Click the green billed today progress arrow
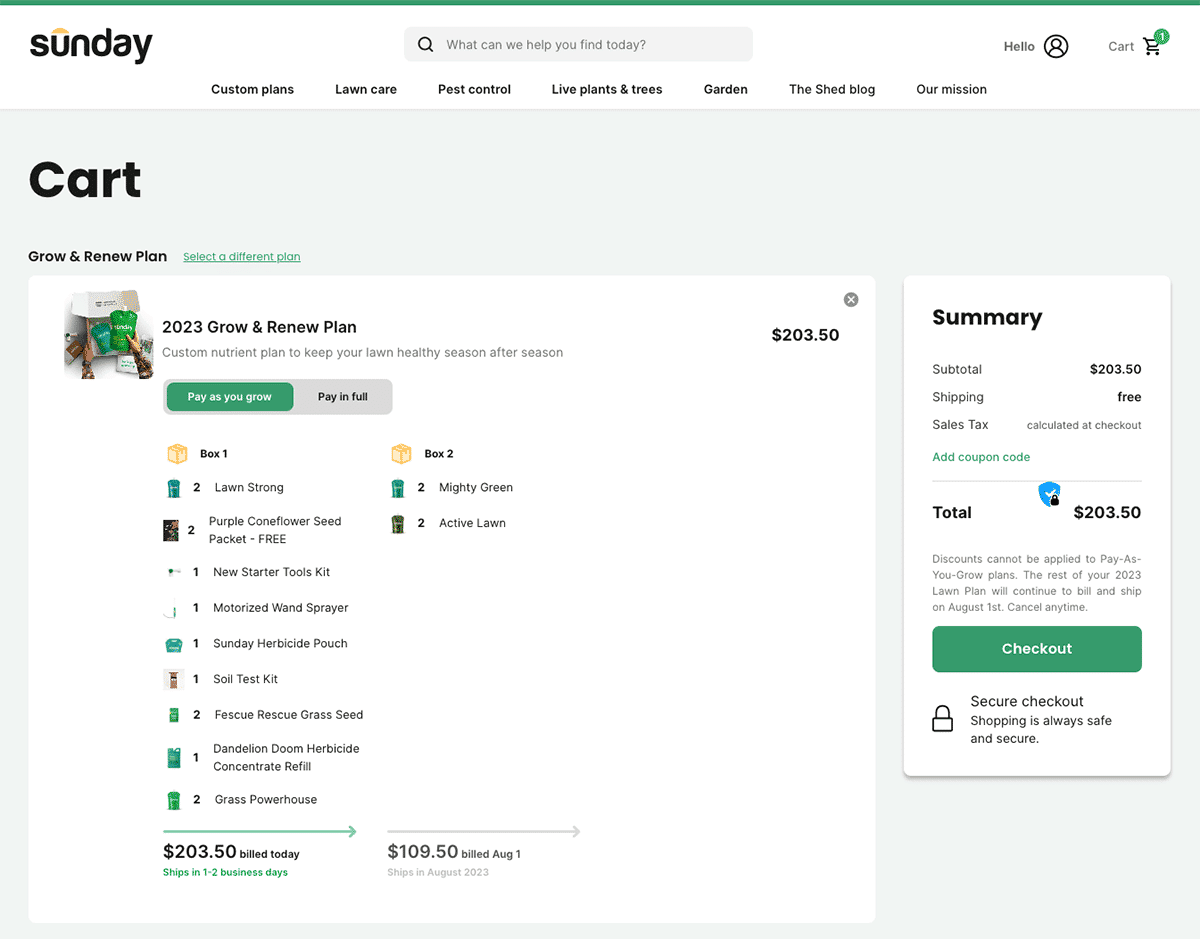Image resolution: width=1200 pixels, height=939 pixels. coord(260,831)
